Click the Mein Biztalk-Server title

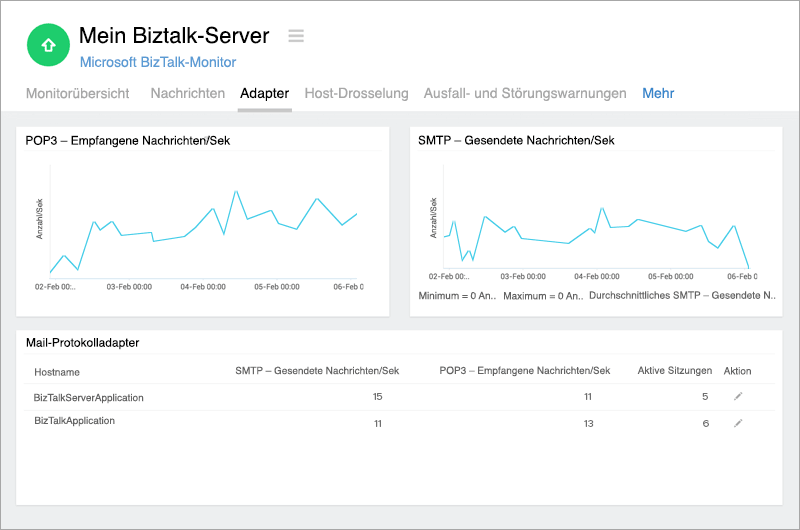pyautogui.click(x=174, y=36)
